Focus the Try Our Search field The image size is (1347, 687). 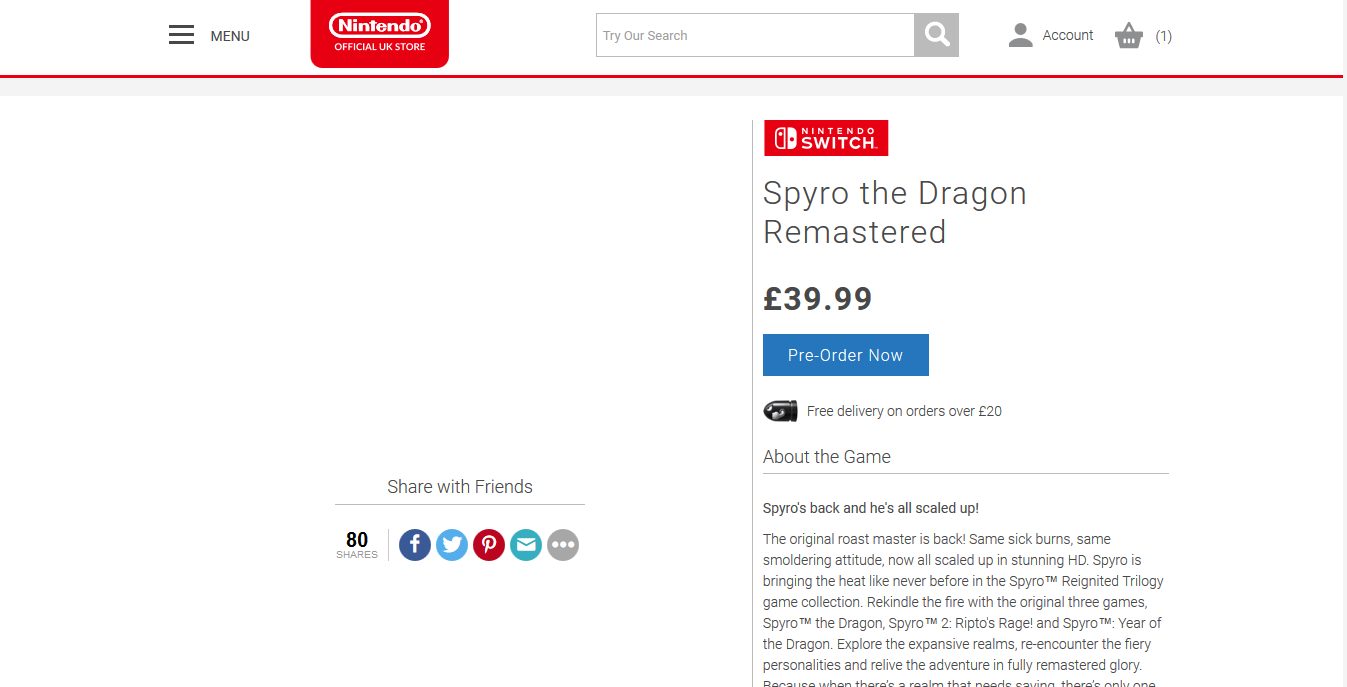(755, 35)
